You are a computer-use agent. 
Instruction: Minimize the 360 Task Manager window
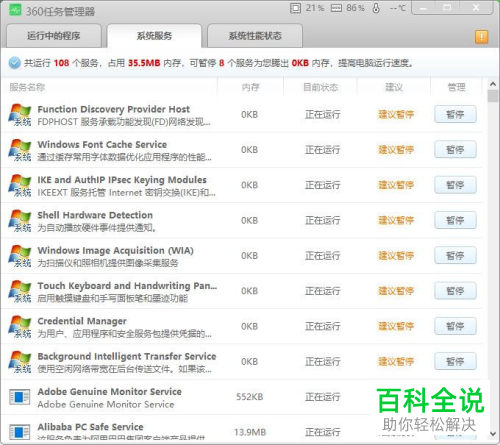click(423, 8)
